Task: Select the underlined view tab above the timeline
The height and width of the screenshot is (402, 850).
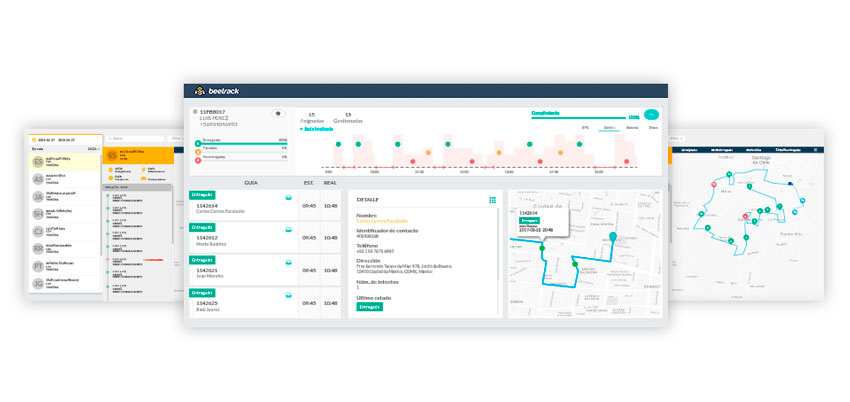Action: [608, 128]
